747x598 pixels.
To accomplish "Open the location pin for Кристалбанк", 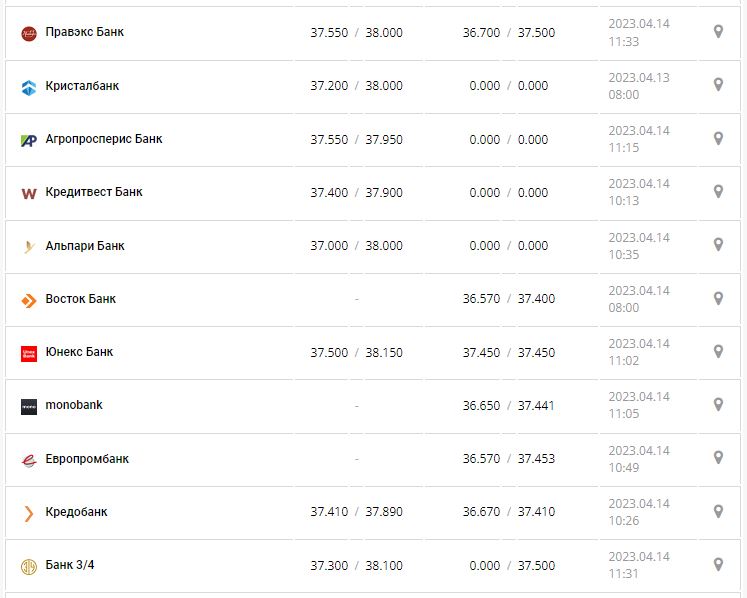I will tap(717, 85).
